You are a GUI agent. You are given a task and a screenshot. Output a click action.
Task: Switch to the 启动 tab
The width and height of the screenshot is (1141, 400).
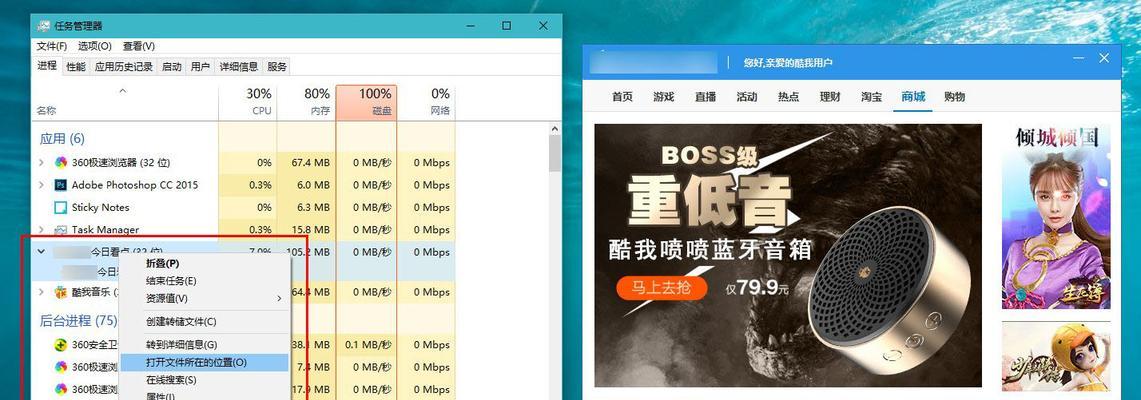[171, 67]
